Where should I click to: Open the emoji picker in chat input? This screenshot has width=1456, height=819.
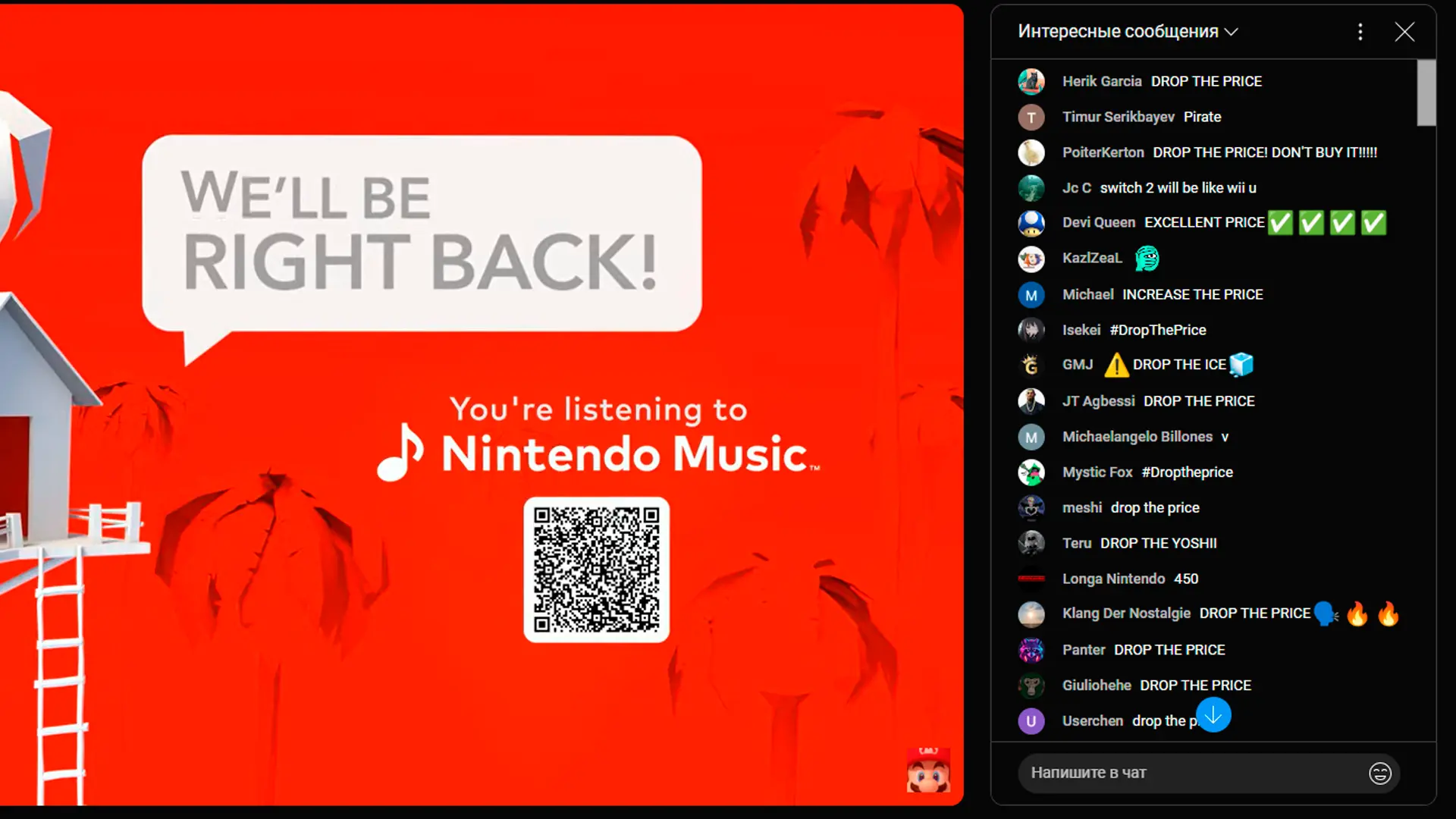pos(1380,773)
